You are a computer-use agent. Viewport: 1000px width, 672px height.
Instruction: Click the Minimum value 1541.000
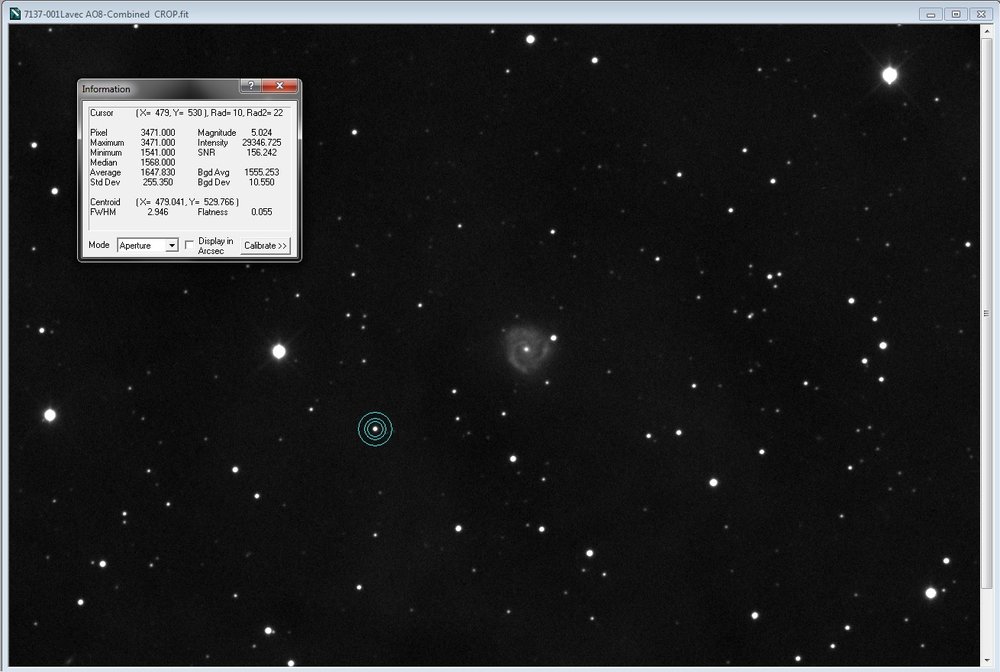point(158,152)
